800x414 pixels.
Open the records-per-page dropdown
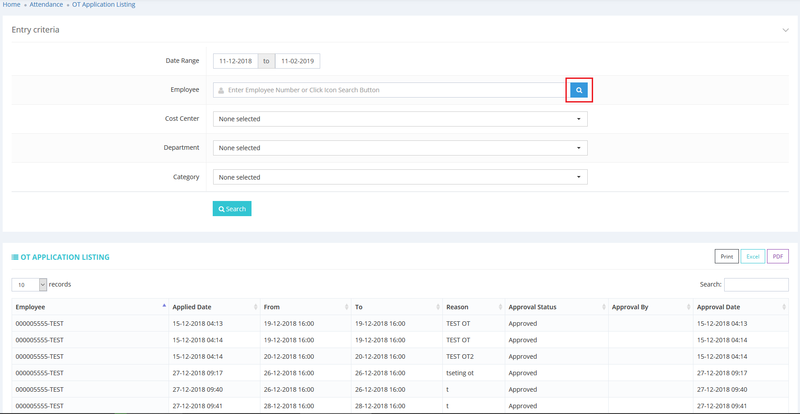tap(29, 285)
